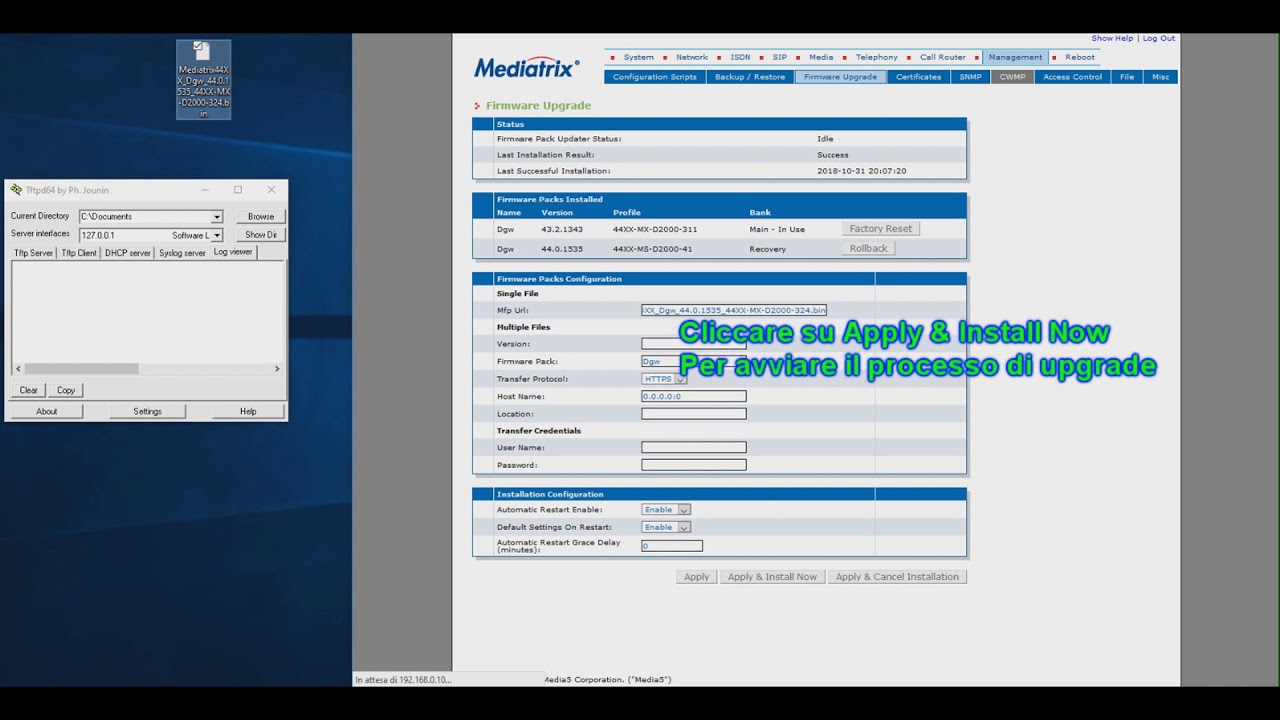The image size is (1280, 720).
Task: Open the Management menu
Action: (1015, 57)
